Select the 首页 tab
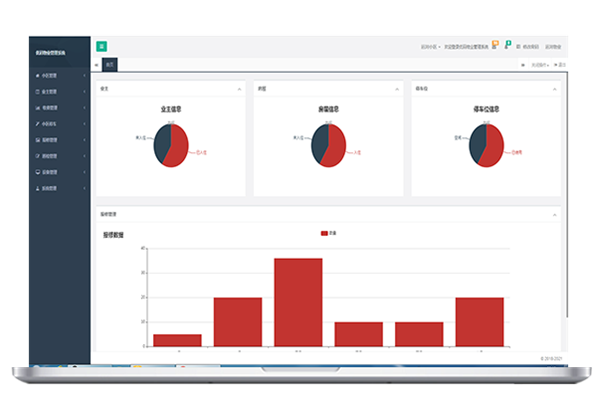 [110, 65]
